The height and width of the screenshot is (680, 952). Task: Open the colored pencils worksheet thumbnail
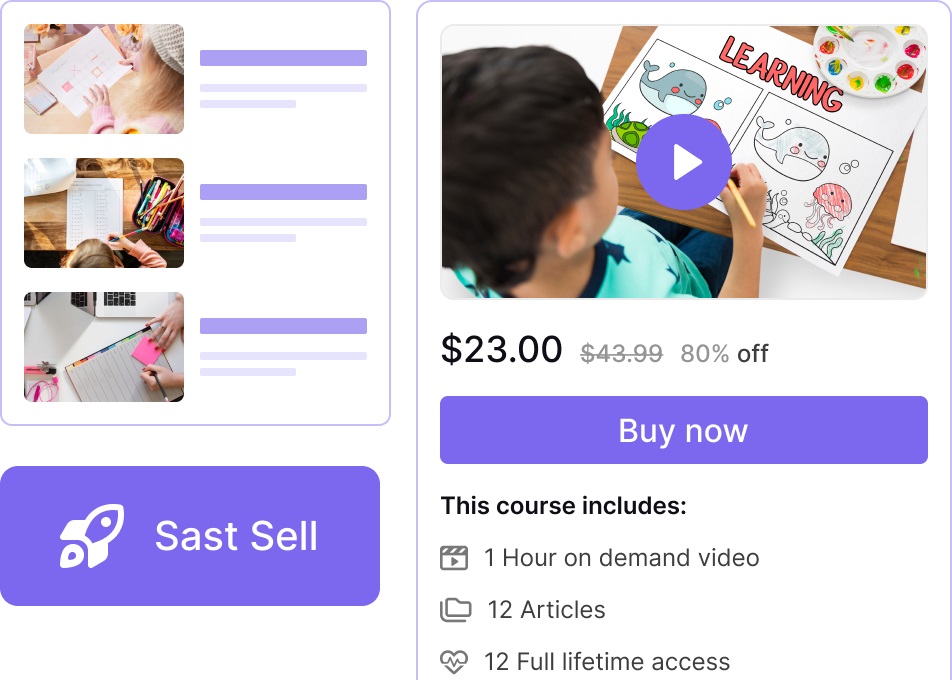coord(104,213)
